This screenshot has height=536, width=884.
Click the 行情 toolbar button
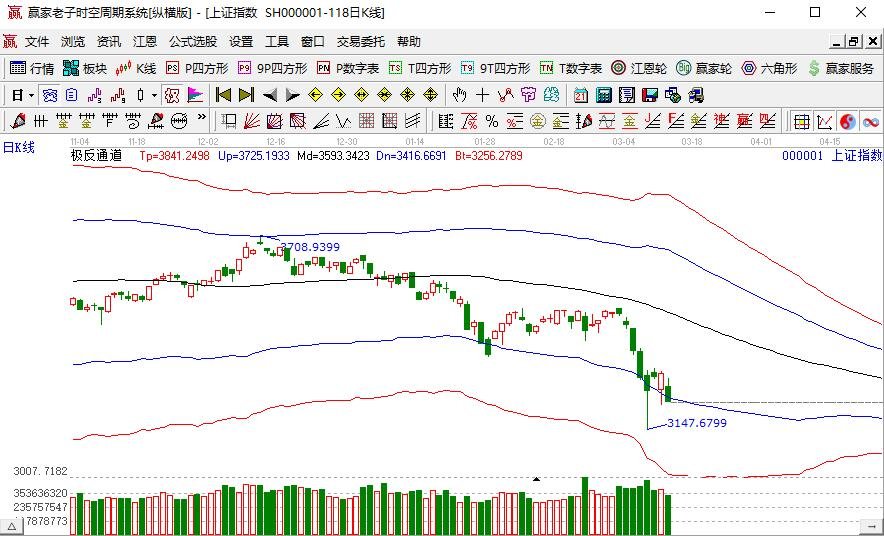[32, 69]
